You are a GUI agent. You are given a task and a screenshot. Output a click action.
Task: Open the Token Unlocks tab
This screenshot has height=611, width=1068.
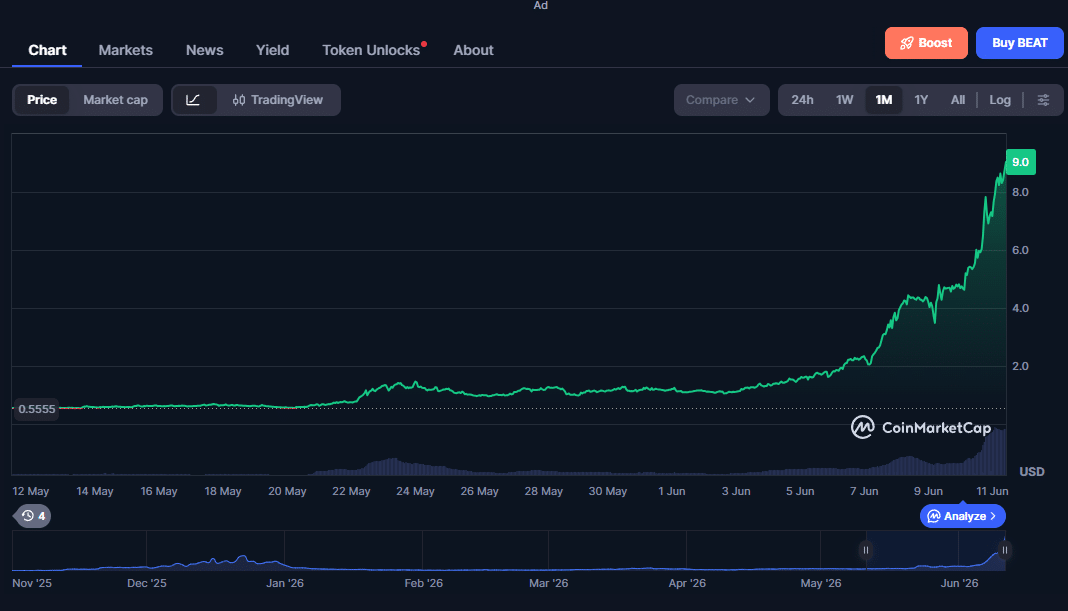371,50
